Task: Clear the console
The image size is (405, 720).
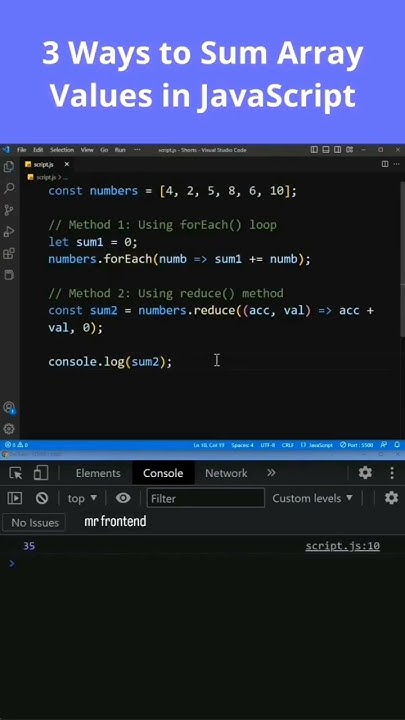Action: click(x=42, y=498)
